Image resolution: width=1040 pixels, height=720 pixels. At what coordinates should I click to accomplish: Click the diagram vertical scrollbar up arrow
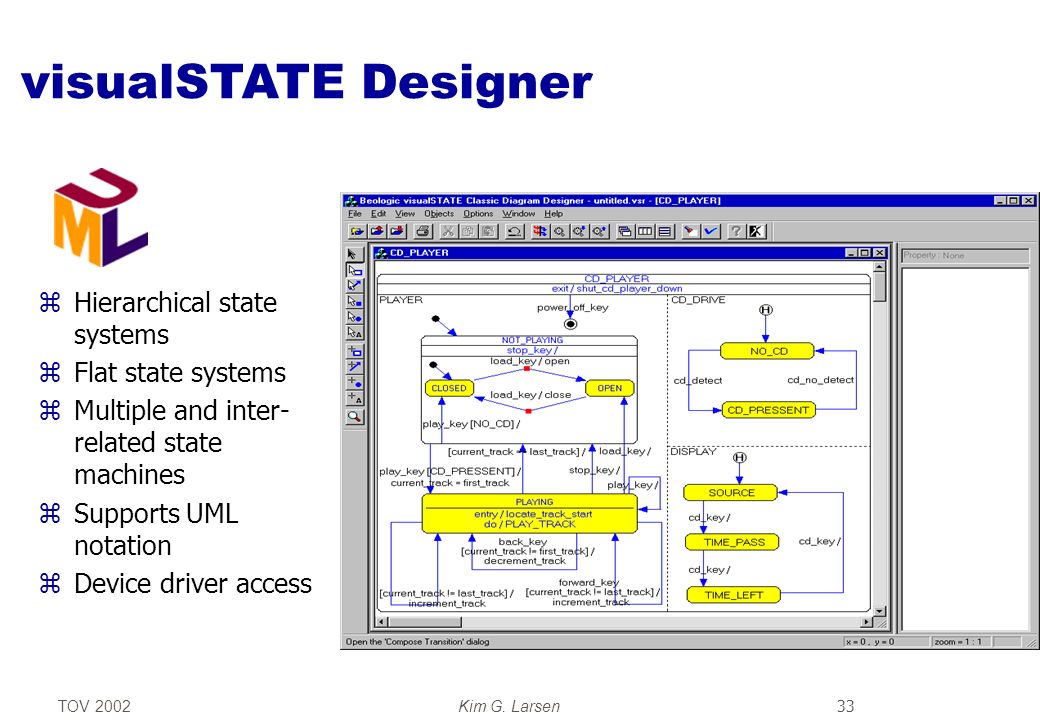point(879,267)
